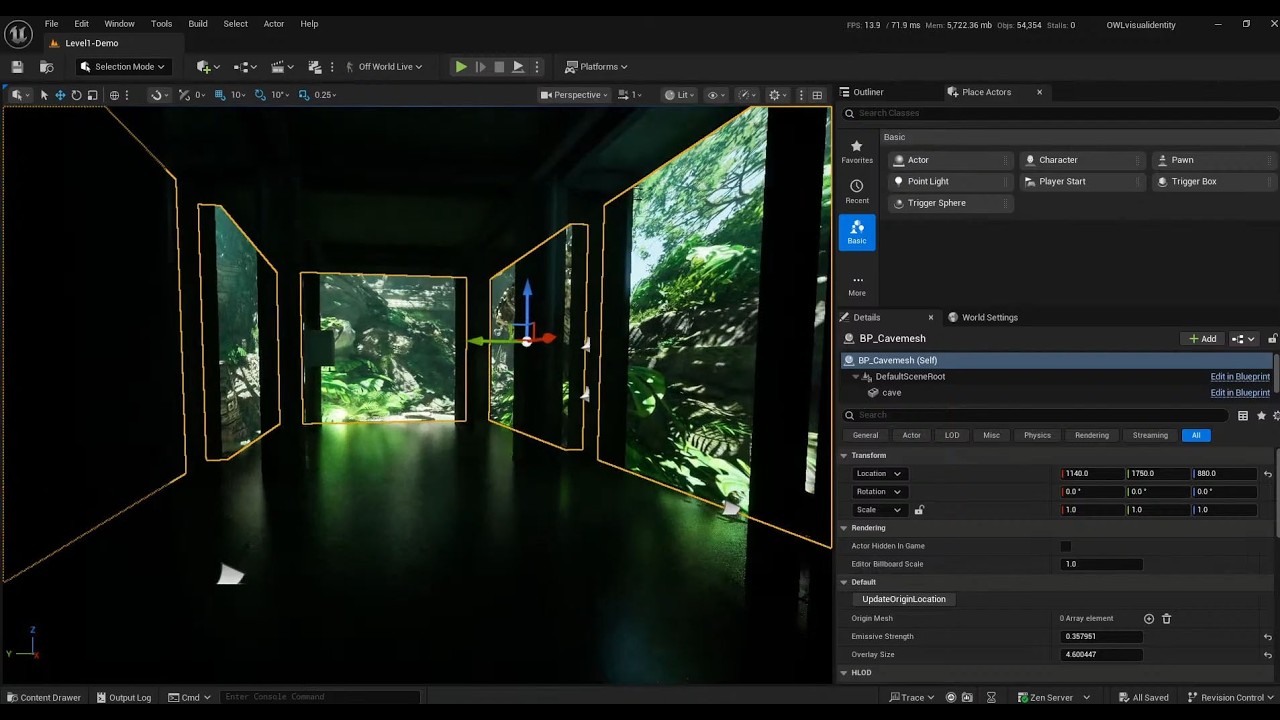Toggle Actor Hidden In Game checkbox
Image resolution: width=1280 pixels, height=720 pixels.
click(x=1065, y=546)
